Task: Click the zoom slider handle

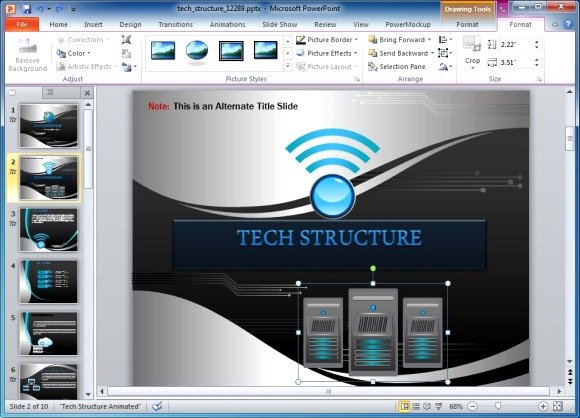Action: [498, 407]
